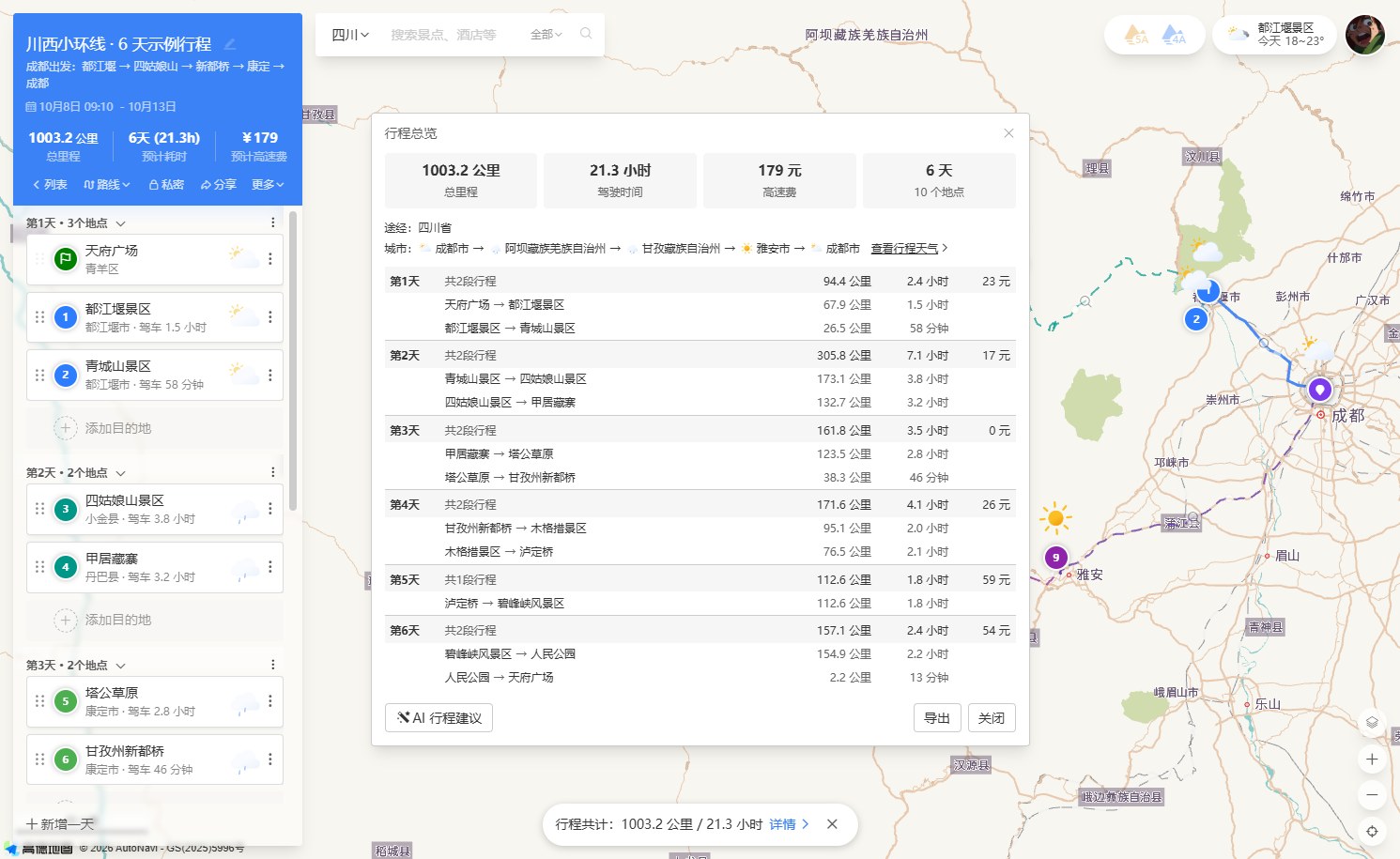The height and width of the screenshot is (859, 1400).
Task: Open the more menu for 都江堰景区
Action: [270, 317]
